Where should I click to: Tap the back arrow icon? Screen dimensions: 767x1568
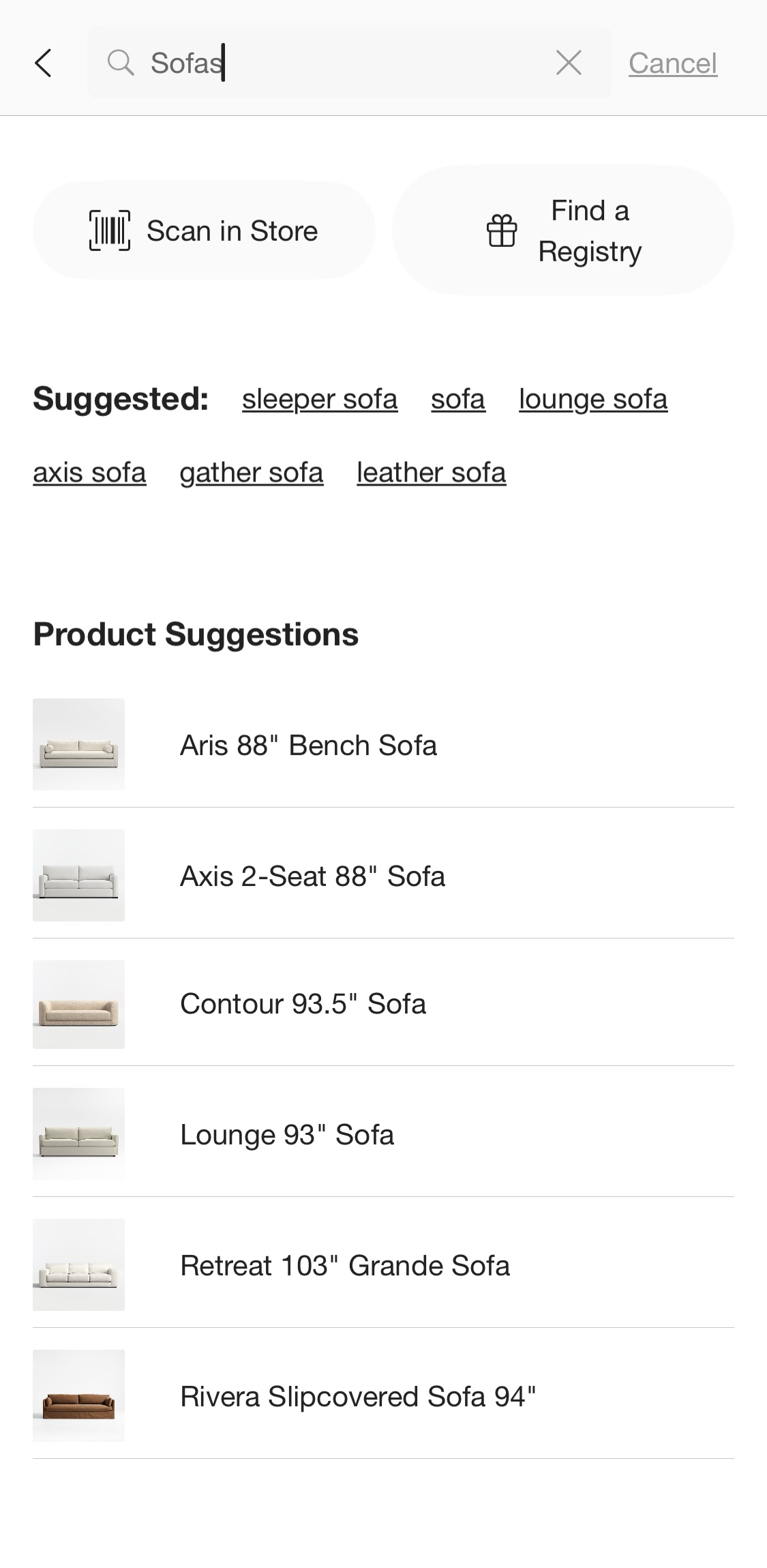pyautogui.click(x=43, y=63)
